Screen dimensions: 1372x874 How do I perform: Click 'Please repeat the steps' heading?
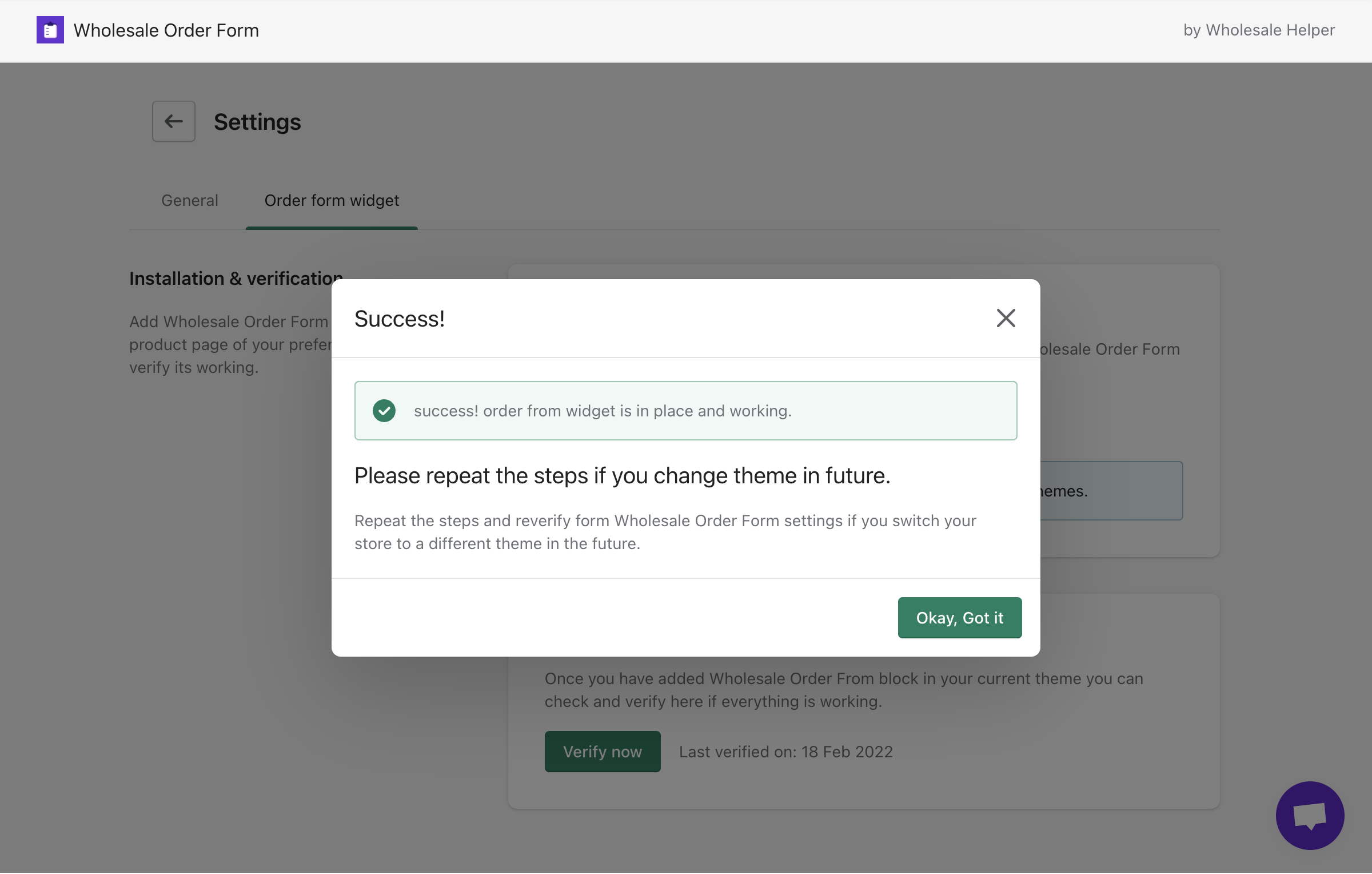point(623,475)
